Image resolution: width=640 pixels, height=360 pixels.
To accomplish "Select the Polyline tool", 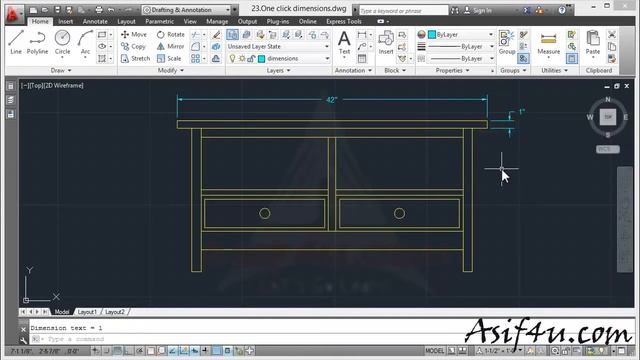I will point(38,42).
